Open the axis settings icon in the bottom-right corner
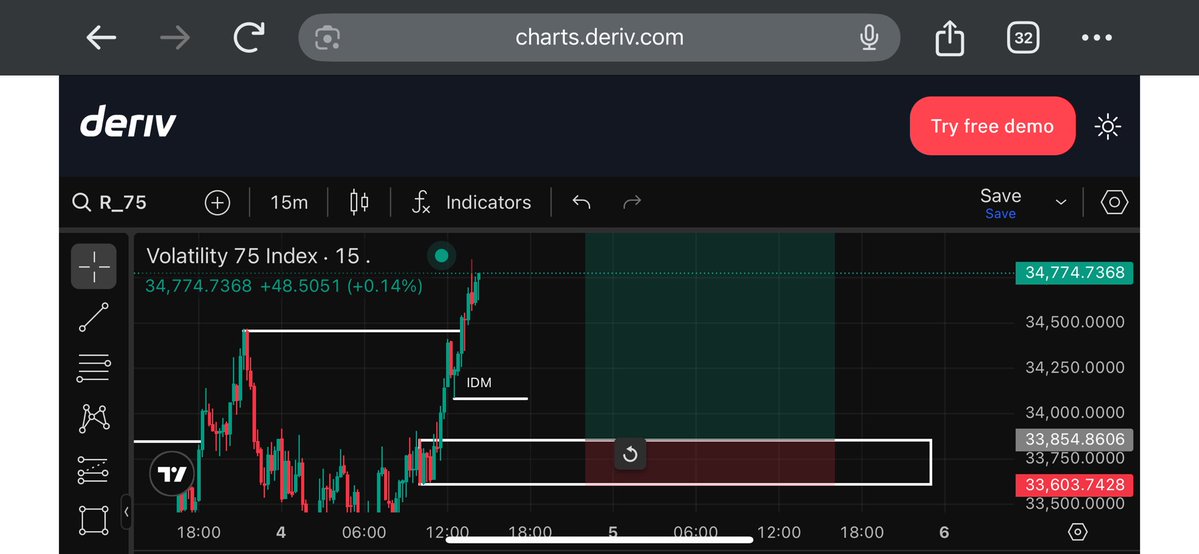 pyautogui.click(x=1077, y=532)
